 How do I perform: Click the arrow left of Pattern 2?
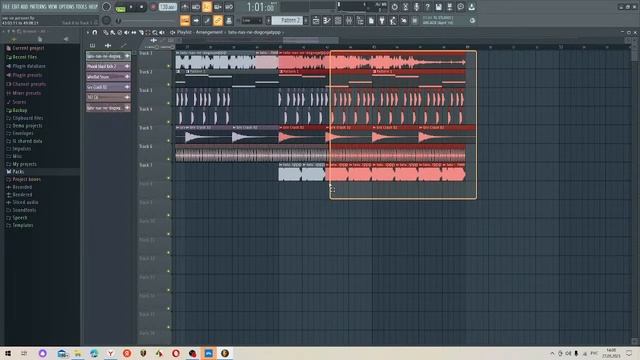pos(269,20)
